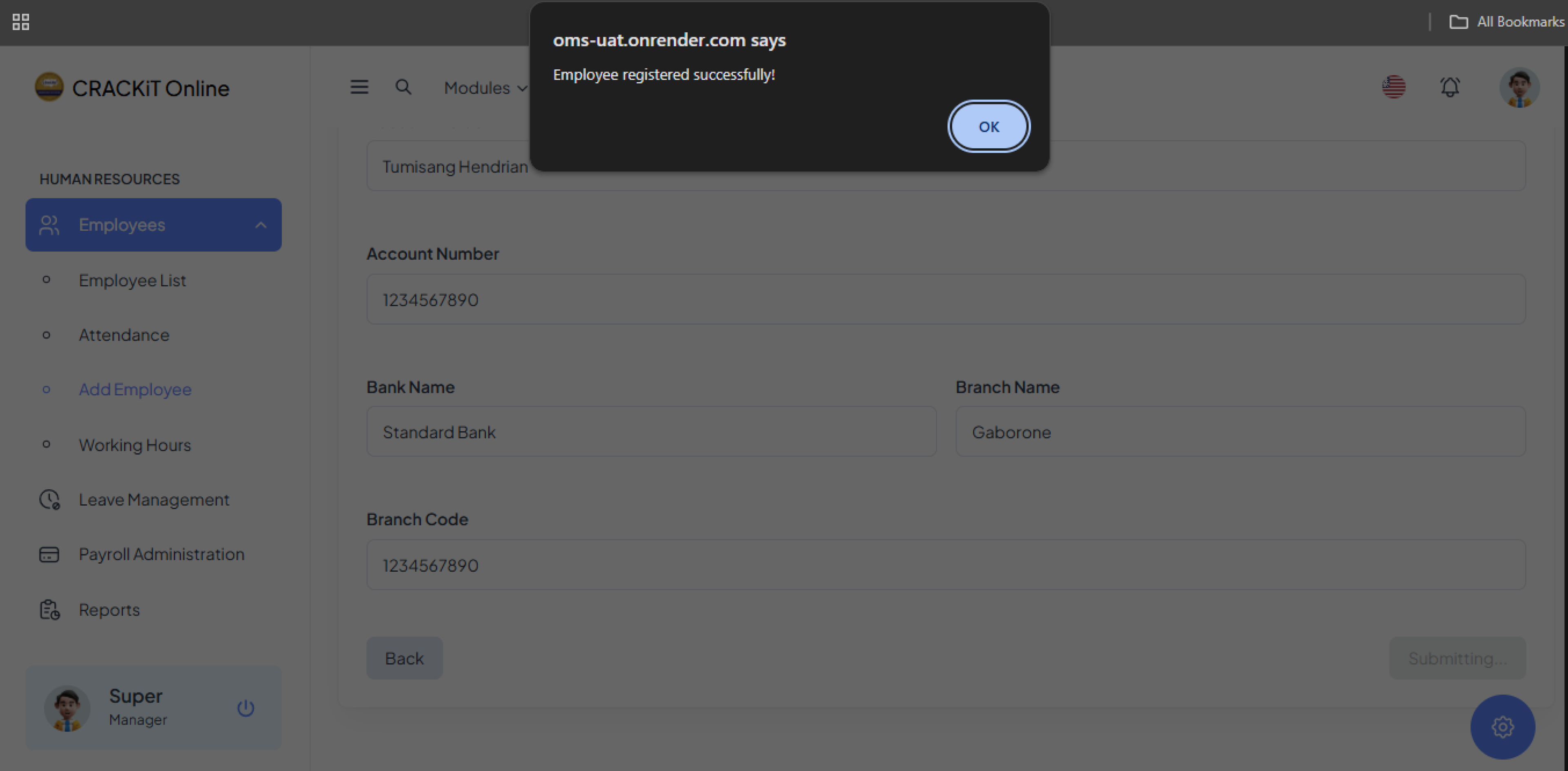Viewport: 1568px width, 771px height.
Task: Click the power logout icon
Action: (x=245, y=708)
